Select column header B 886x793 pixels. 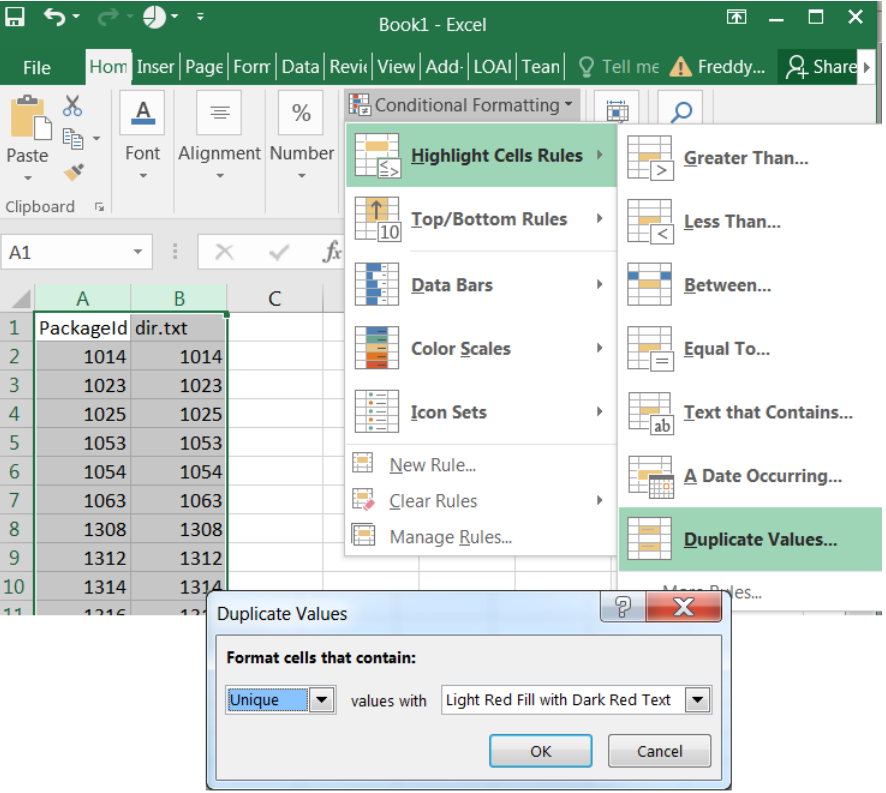coord(179,299)
